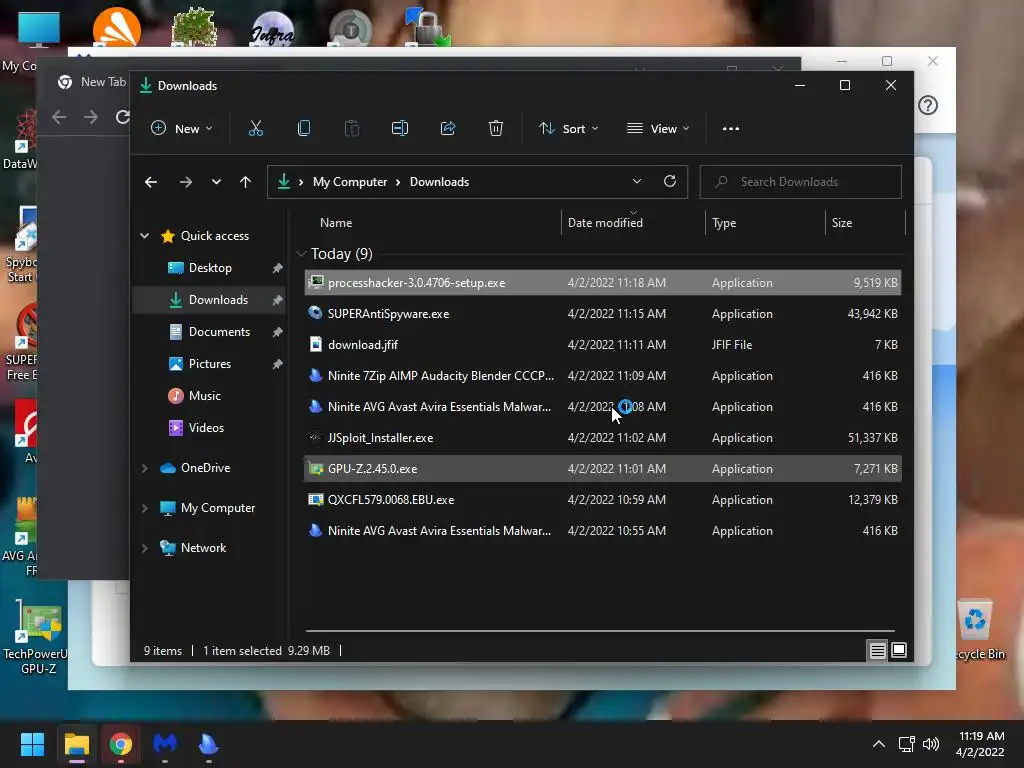Image resolution: width=1024 pixels, height=768 pixels.
Task: Click the help question mark icon in background window
Action: (x=928, y=105)
